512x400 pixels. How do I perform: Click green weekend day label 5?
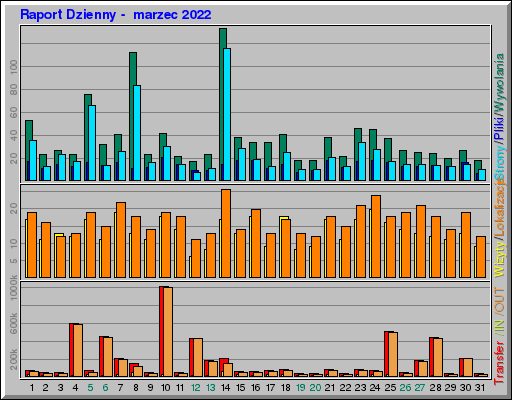click(90, 388)
